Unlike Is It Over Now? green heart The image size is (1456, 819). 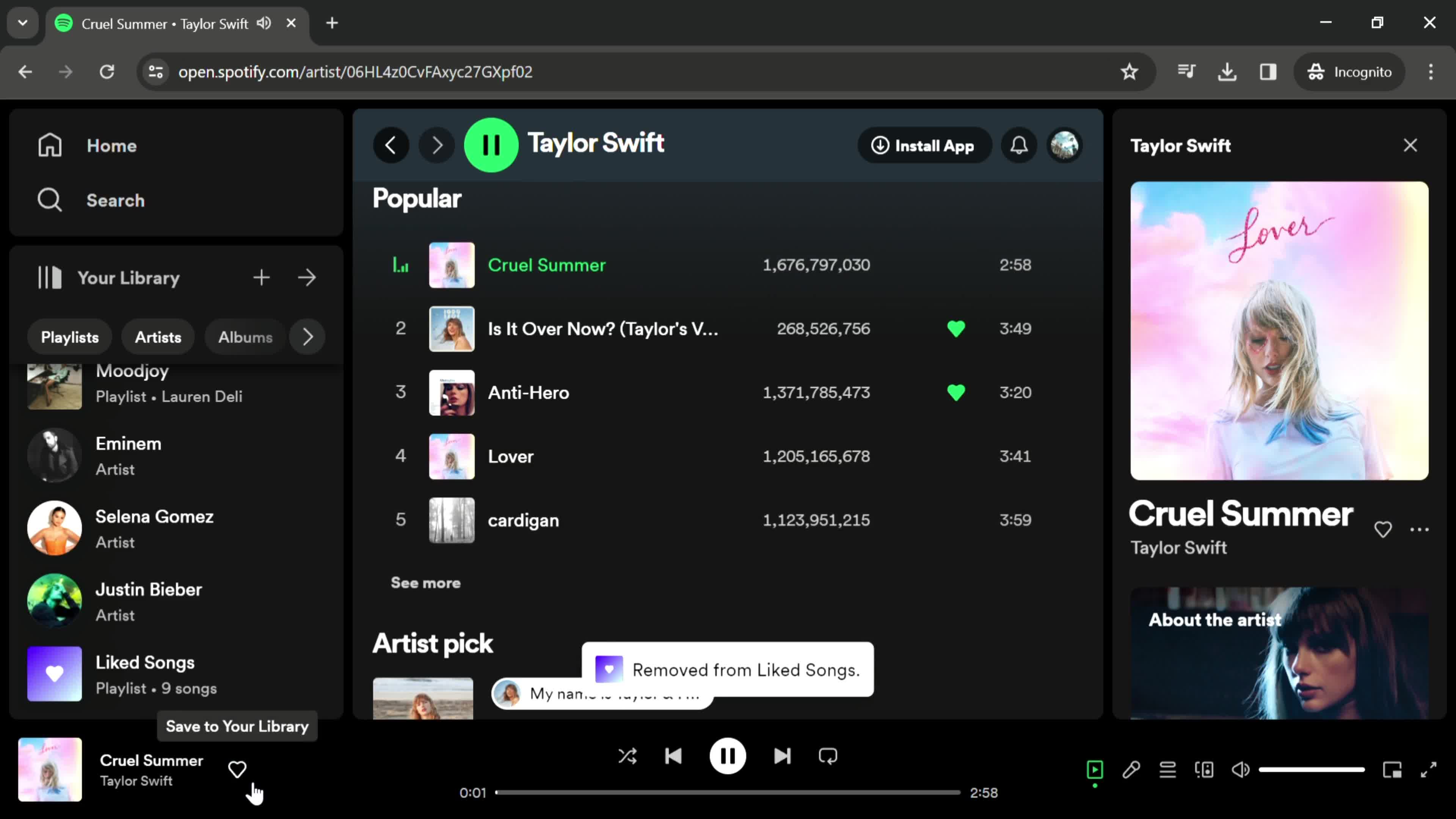point(956,328)
